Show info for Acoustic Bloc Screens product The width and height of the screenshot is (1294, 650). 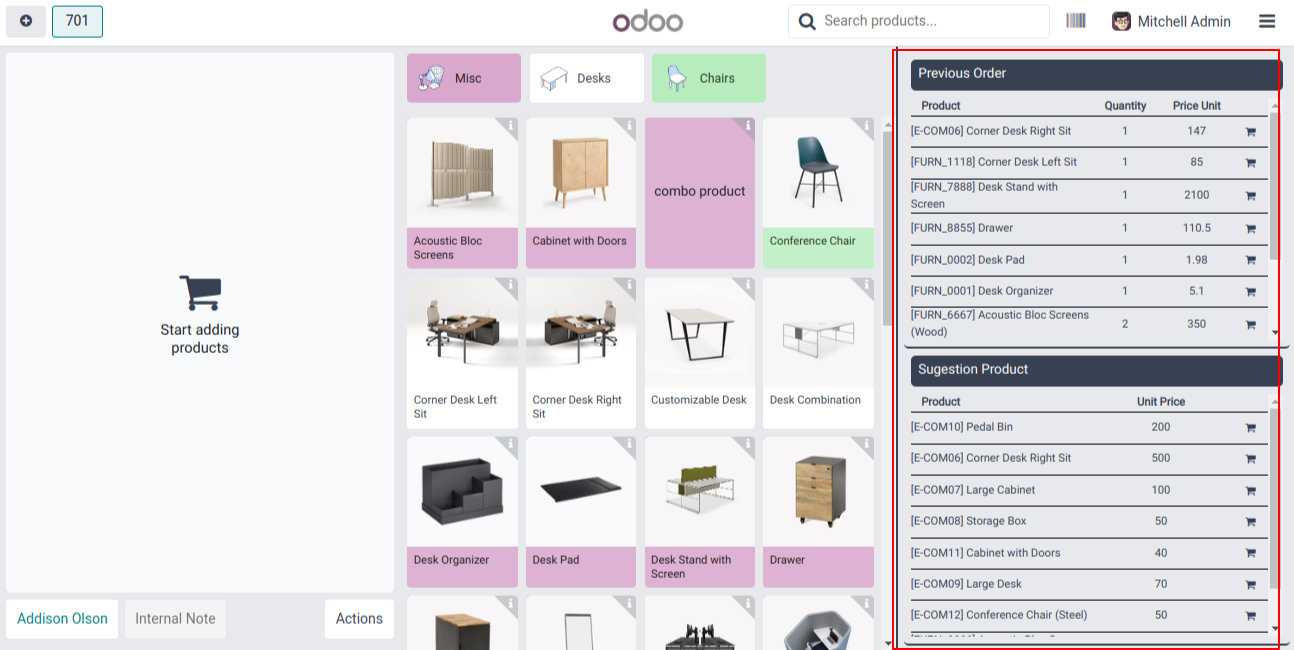pyautogui.click(x=510, y=126)
